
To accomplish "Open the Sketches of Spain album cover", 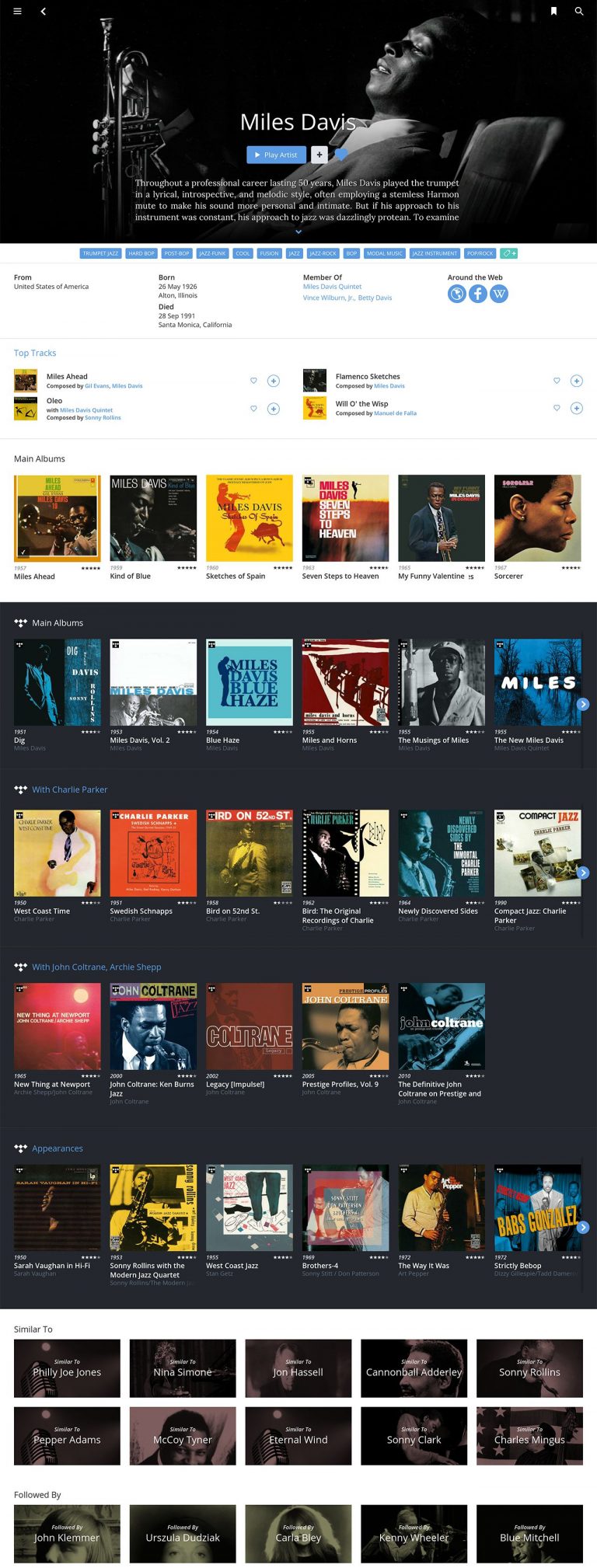I will tap(250, 518).
